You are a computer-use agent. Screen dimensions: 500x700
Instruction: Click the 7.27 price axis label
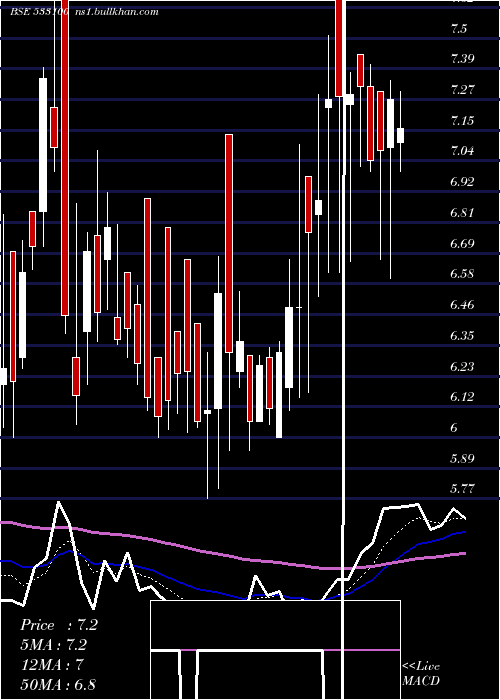462,90
